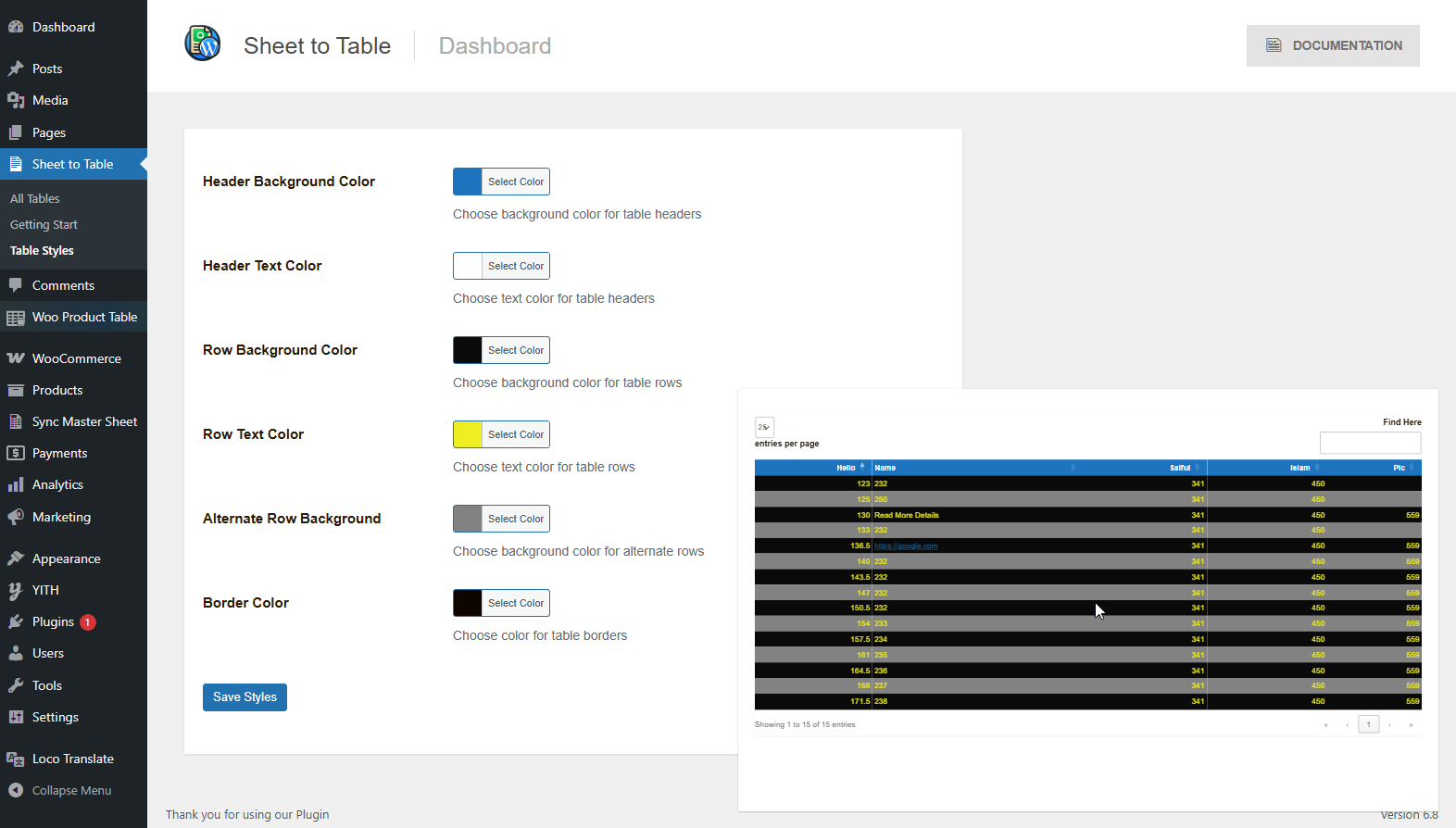Click the Plugins plug icon
This screenshot has height=828, width=1456.
coord(16,621)
